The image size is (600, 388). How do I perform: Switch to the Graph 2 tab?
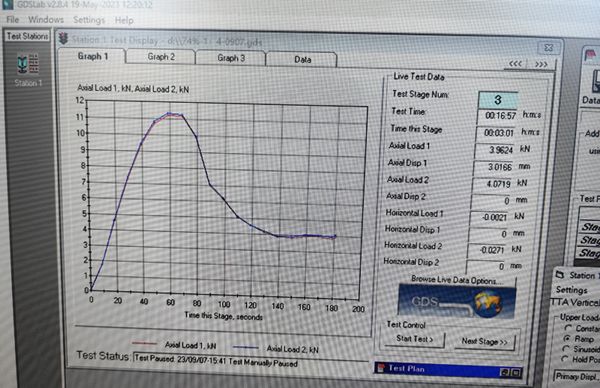pyautogui.click(x=161, y=57)
